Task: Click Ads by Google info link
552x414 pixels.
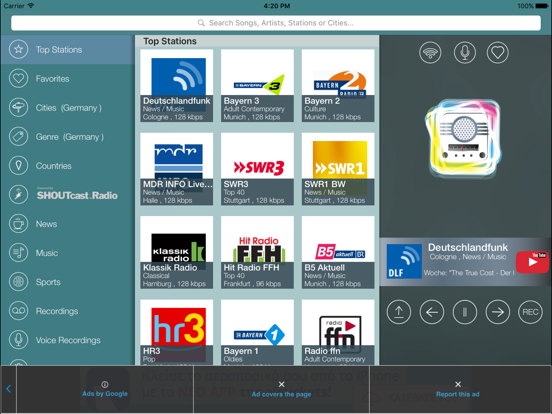Action: (x=105, y=389)
